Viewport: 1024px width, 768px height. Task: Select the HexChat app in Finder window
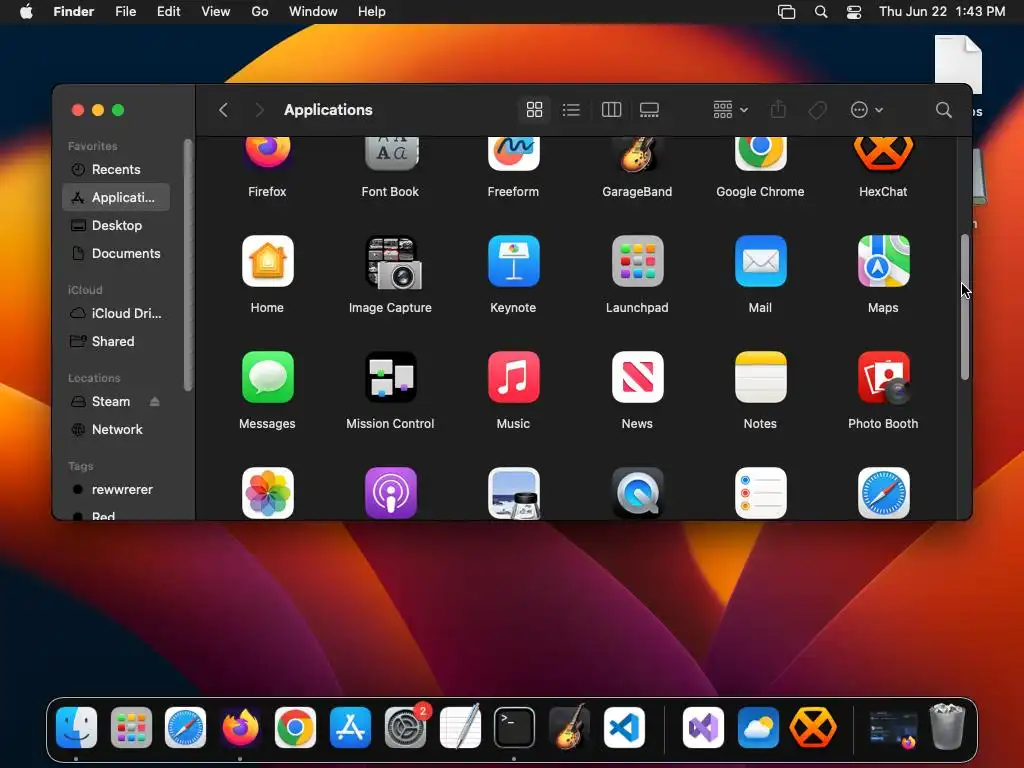[x=883, y=153]
